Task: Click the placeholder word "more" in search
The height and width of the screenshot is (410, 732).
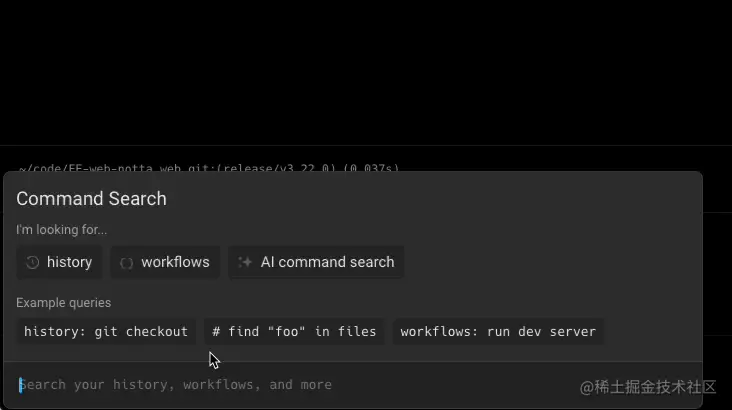Action: coord(314,385)
